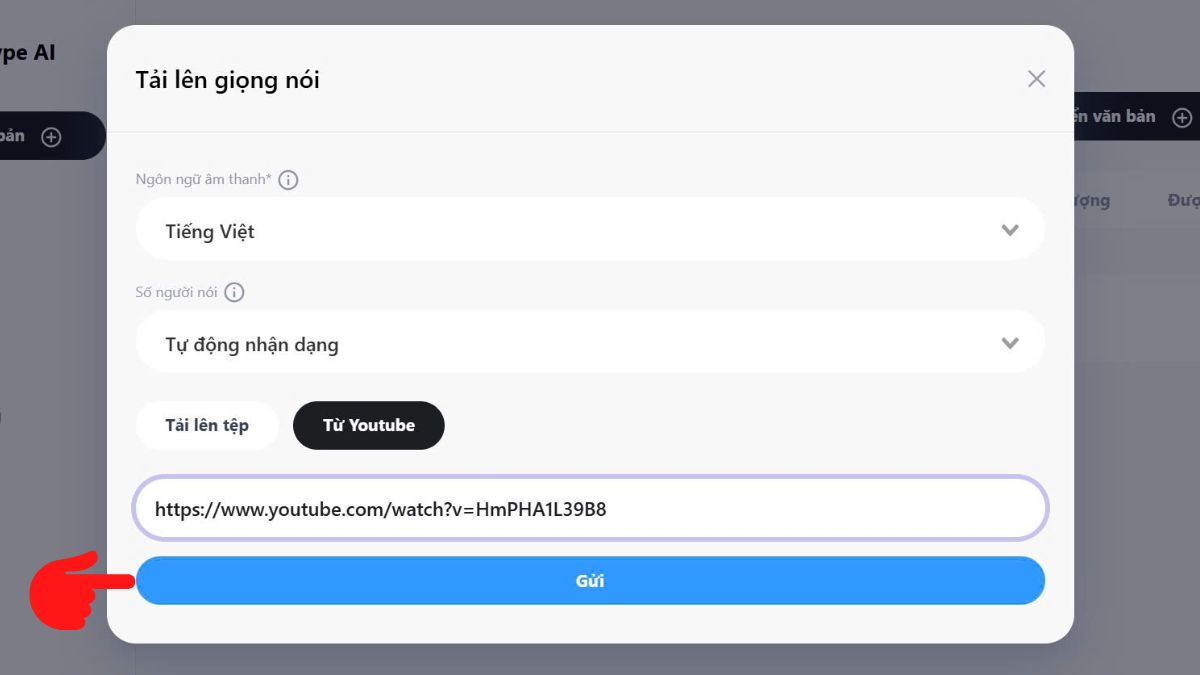Click the Ngôn ngữ âm thanh label

click(203, 180)
